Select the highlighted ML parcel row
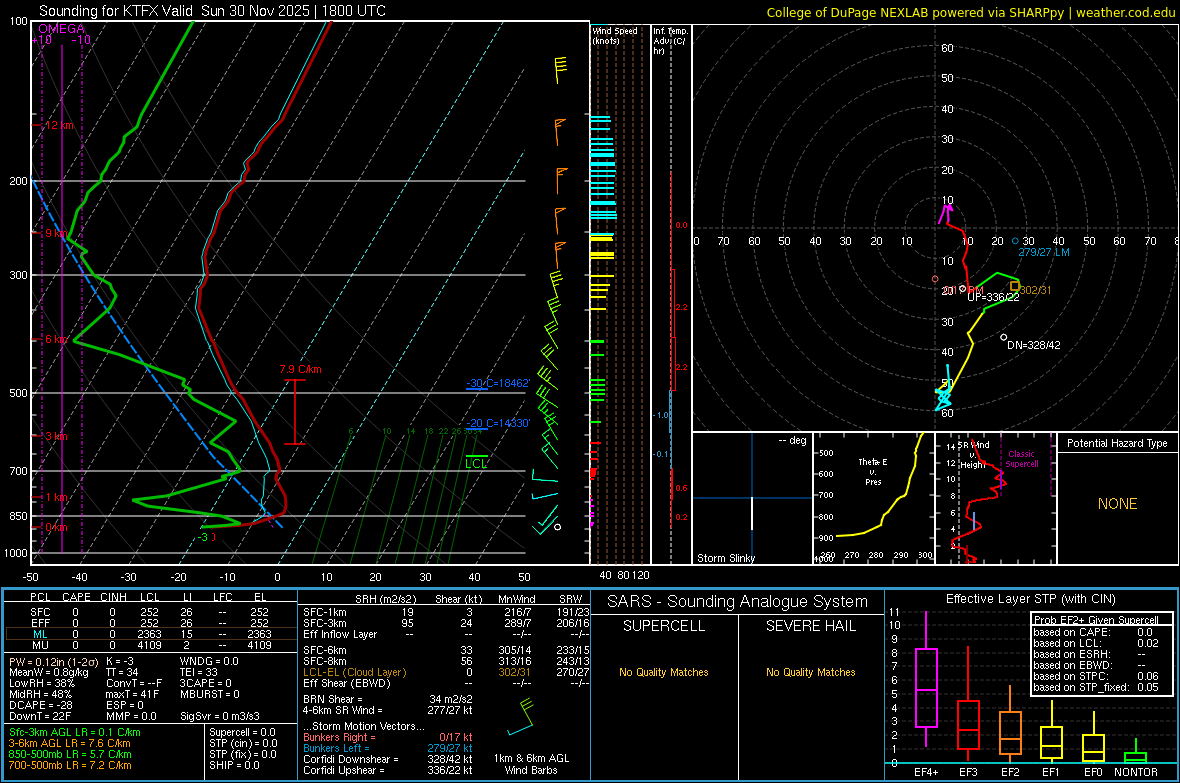Viewport: 1180px width, 783px height. click(150, 634)
